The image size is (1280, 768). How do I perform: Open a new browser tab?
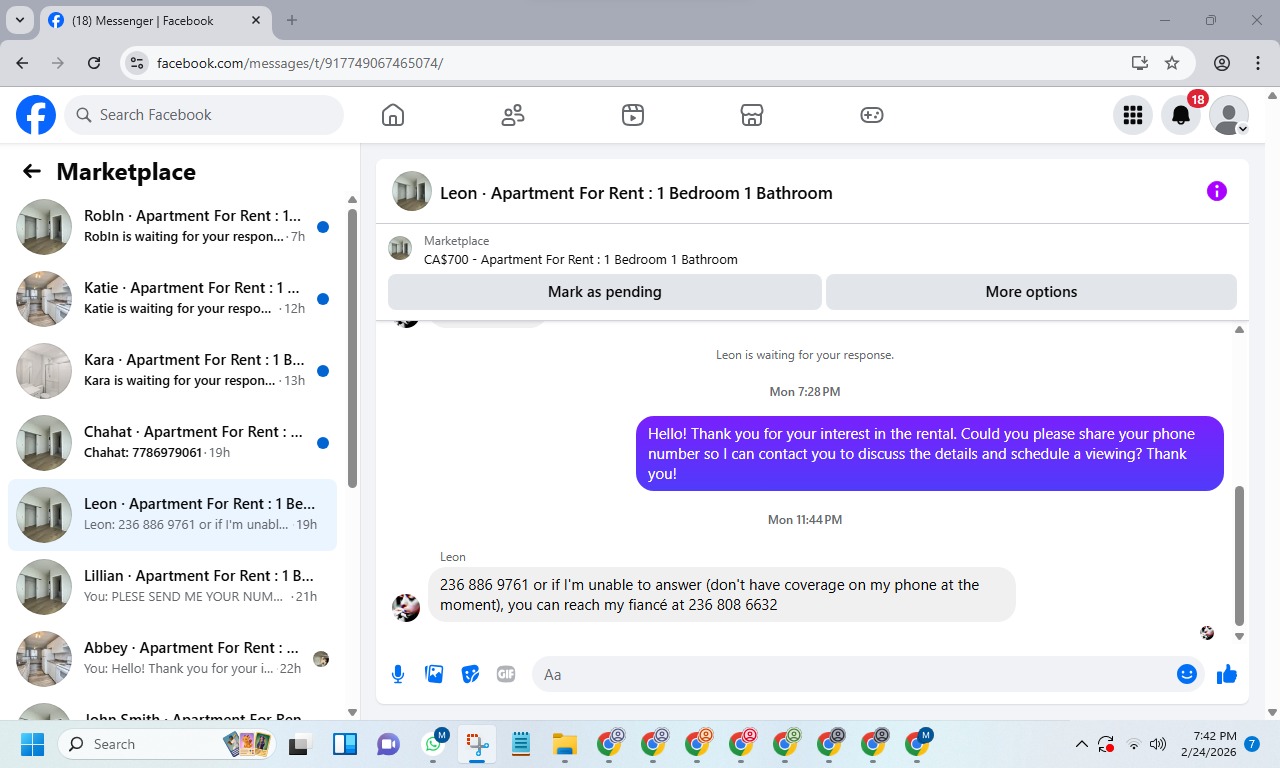pyautogui.click(x=292, y=20)
